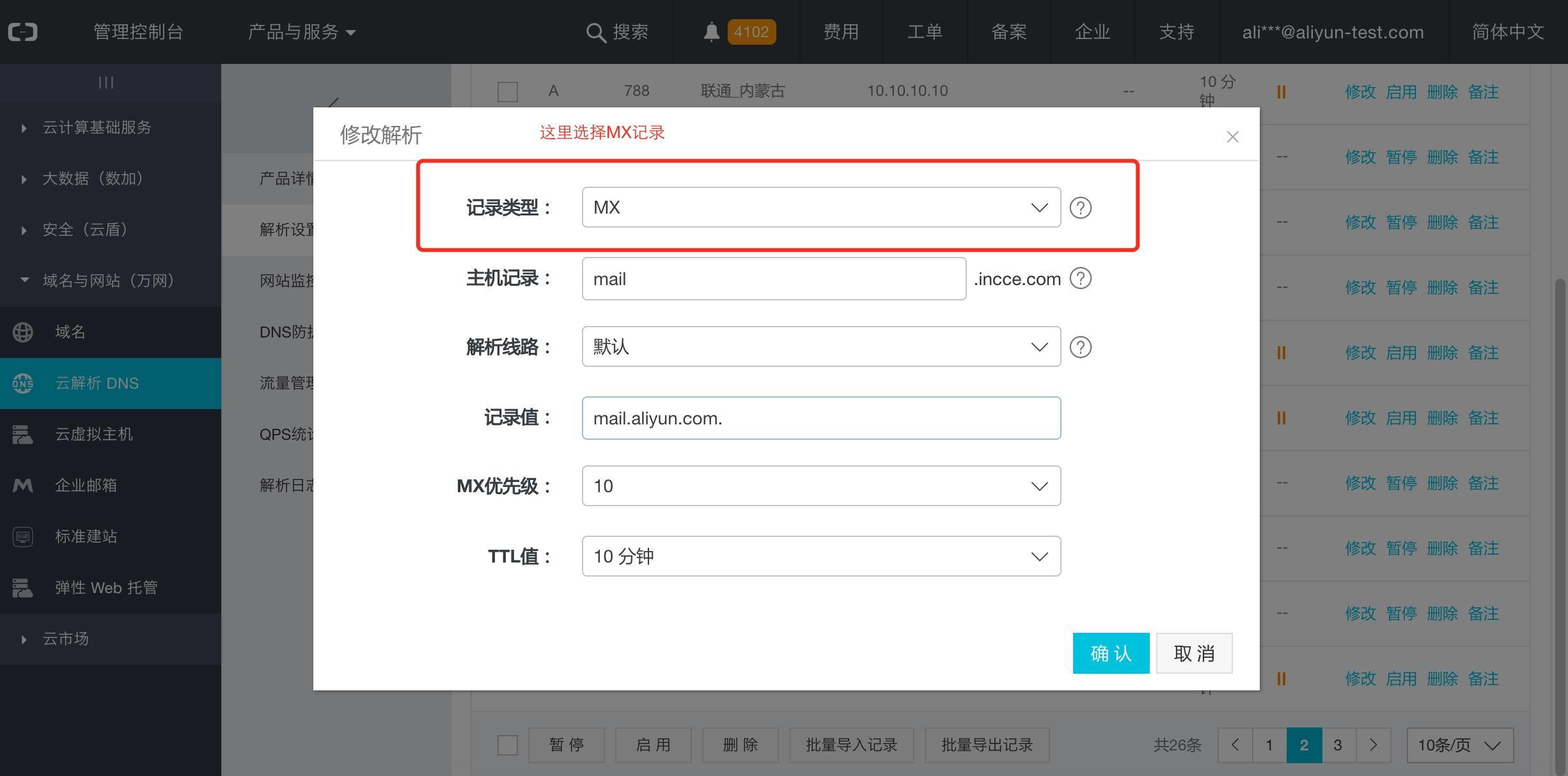The image size is (1568, 776).
Task: Tick the select-all checkbox at table bottom
Action: coord(508,745)
